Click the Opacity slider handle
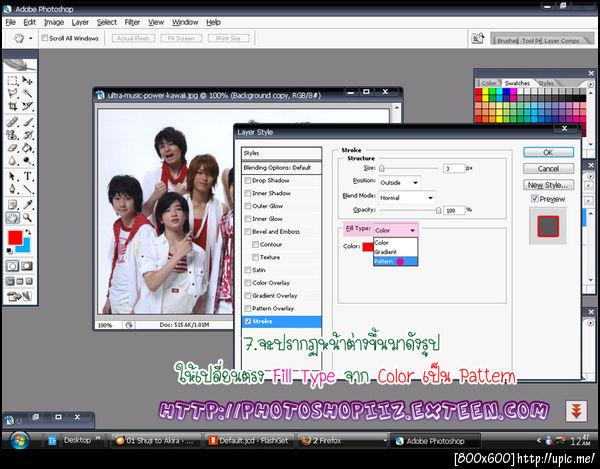This screenshot has width=600, height=469. 439,210
